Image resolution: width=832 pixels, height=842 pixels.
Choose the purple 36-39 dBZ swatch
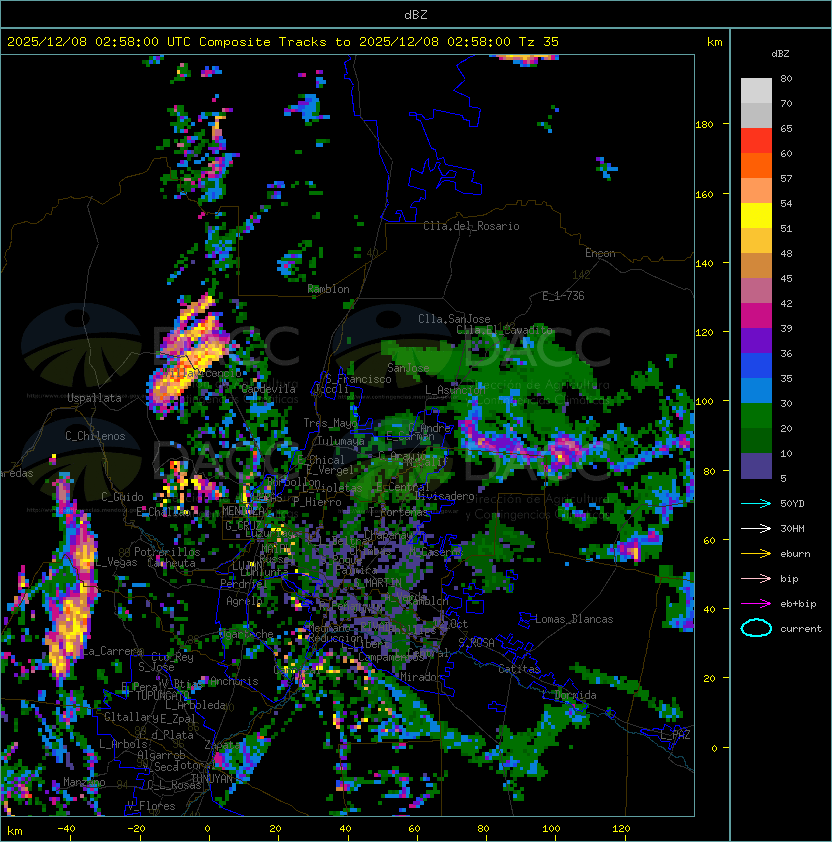click(756, 340)
